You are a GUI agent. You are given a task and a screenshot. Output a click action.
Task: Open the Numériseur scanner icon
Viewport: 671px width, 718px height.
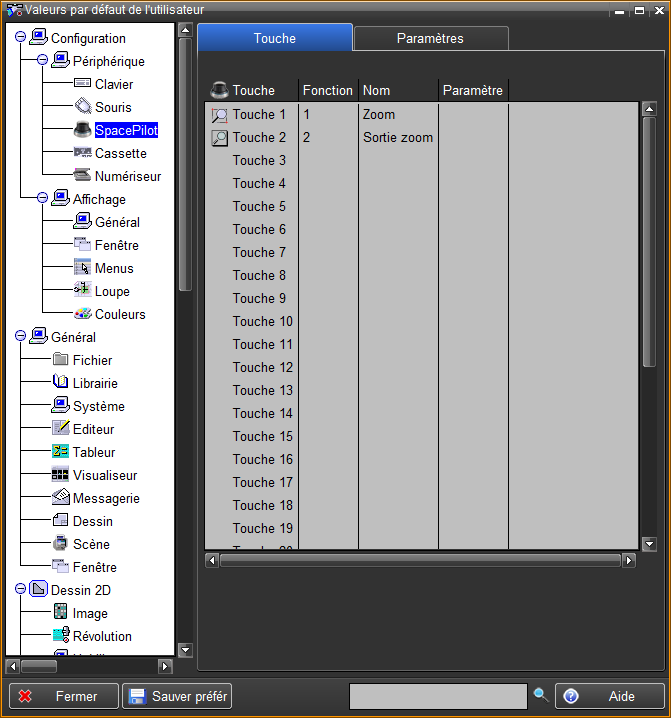click(82, 176)
